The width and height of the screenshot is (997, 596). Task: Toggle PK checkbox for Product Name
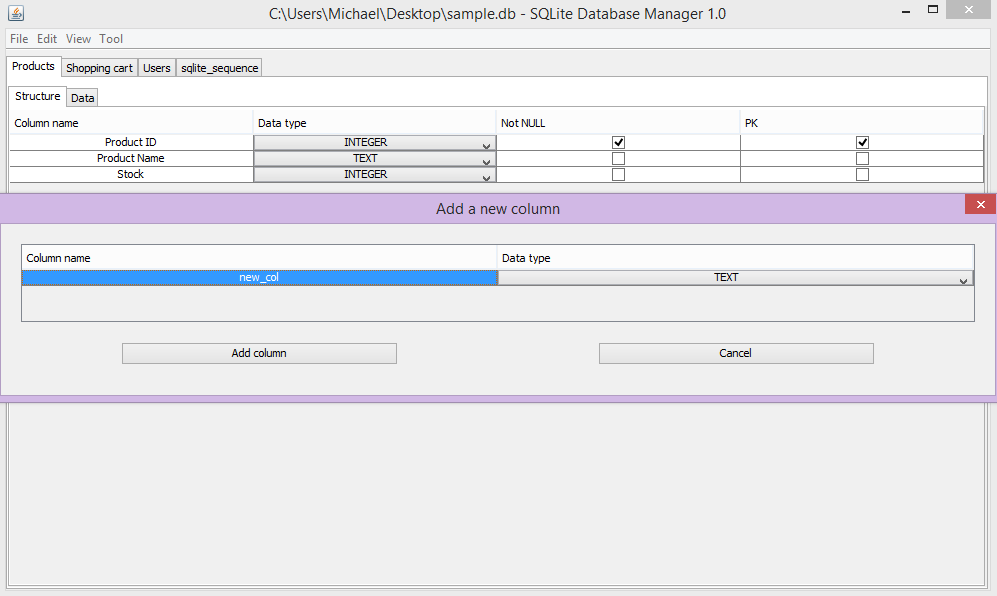pyautogui.click(x=862, y=158)
